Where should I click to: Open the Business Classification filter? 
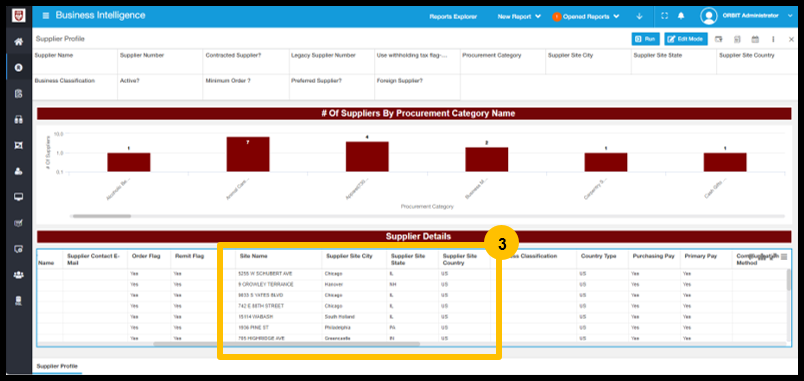(x=75, y=87)
